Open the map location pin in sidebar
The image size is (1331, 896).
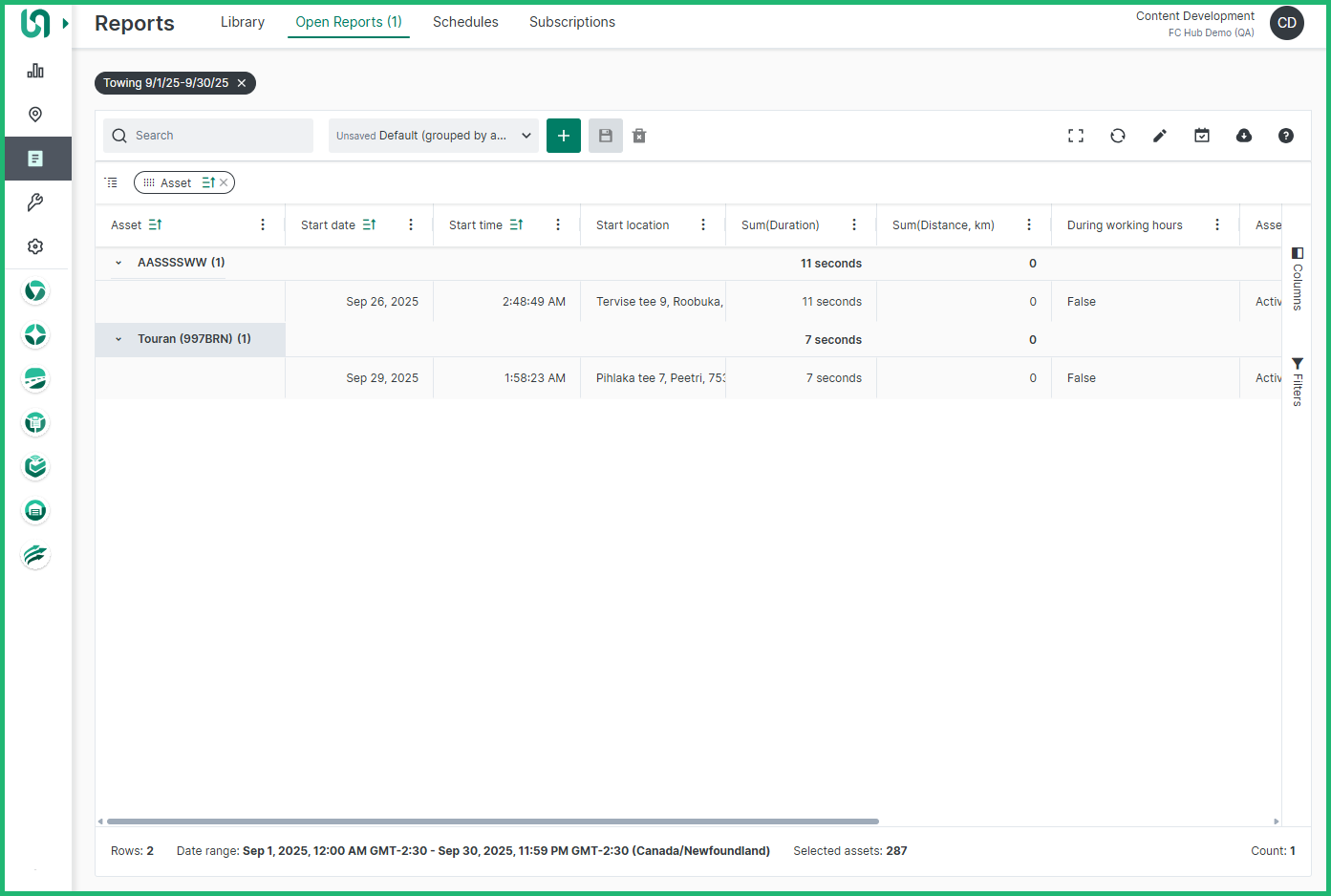(35, 115)
